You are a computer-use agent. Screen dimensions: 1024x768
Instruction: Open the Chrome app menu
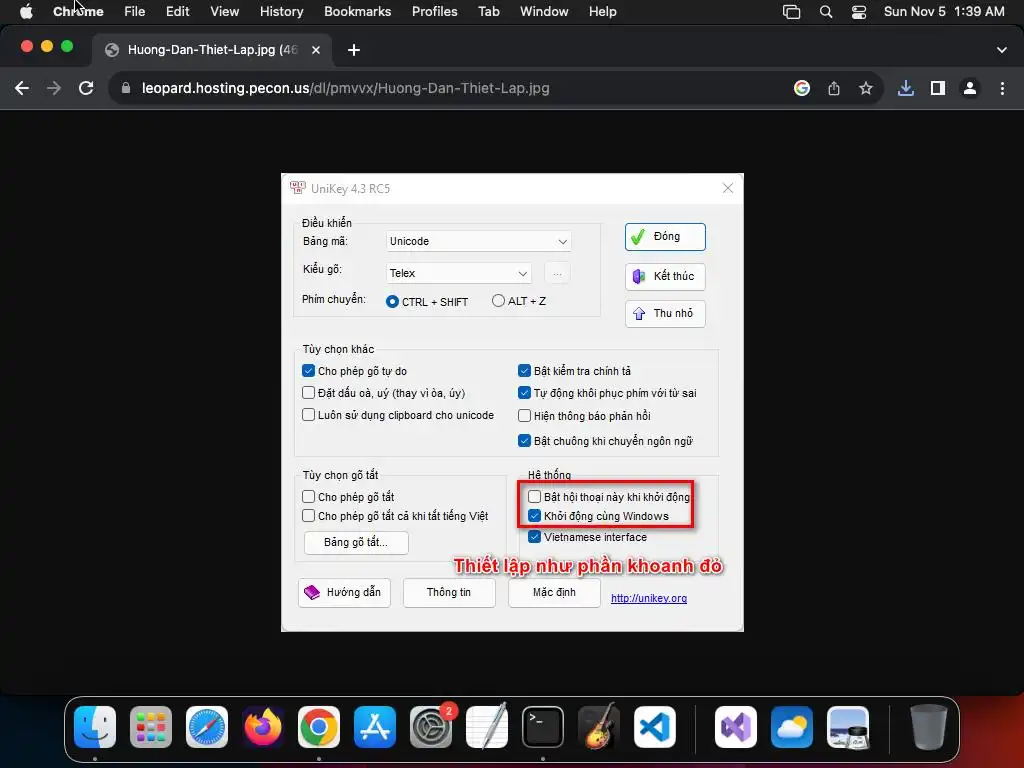coord(78,12)
